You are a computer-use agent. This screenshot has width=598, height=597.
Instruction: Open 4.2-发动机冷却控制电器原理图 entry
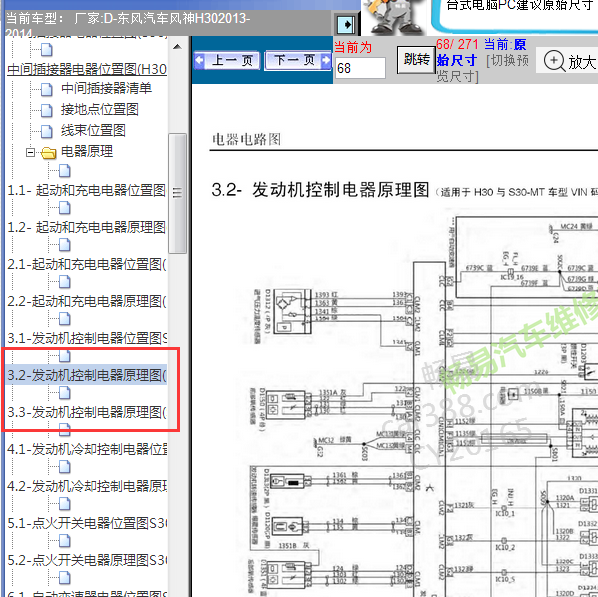tap(87, 486)
